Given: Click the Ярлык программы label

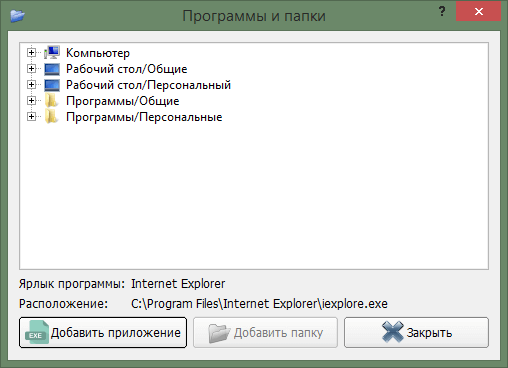Looking at the screenshot, I should point(72,284).
